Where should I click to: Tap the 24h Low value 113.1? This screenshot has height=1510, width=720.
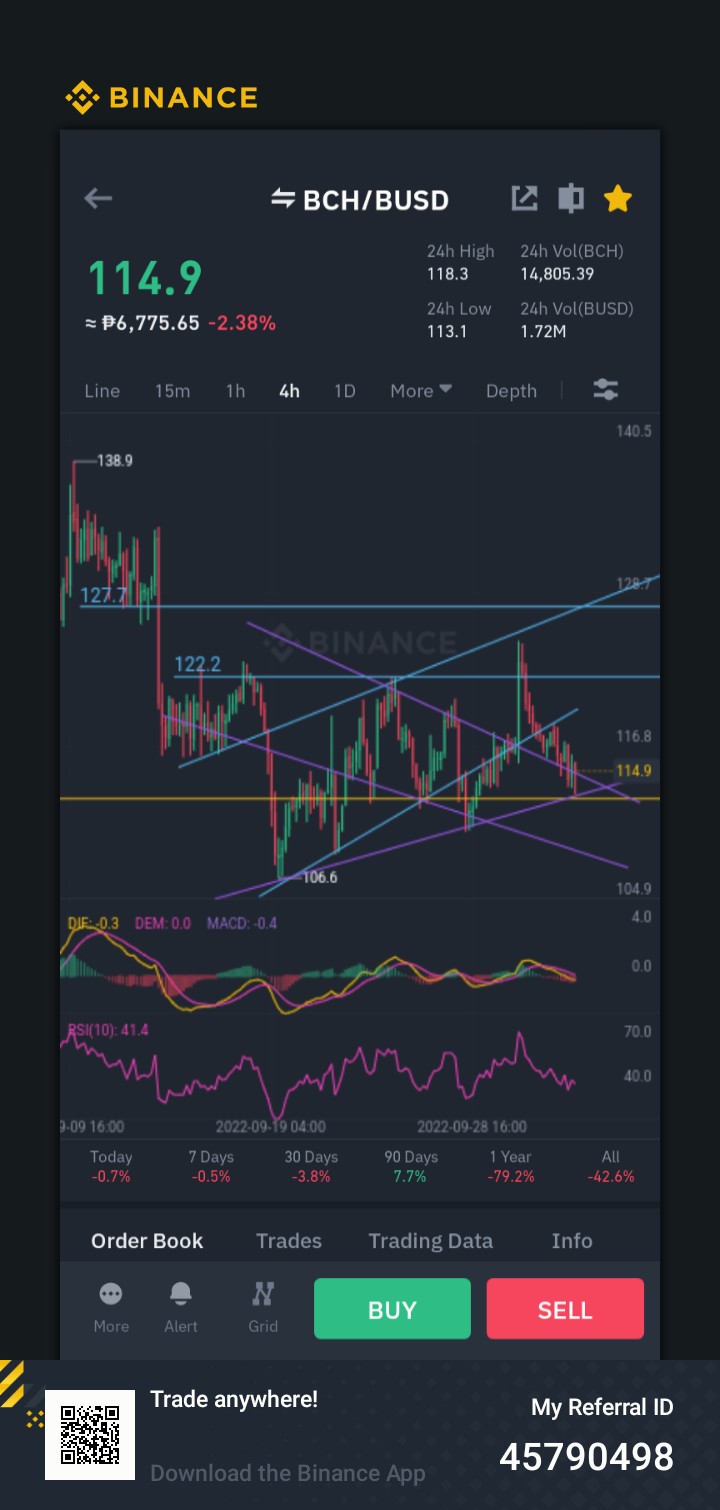click(447, 331)
